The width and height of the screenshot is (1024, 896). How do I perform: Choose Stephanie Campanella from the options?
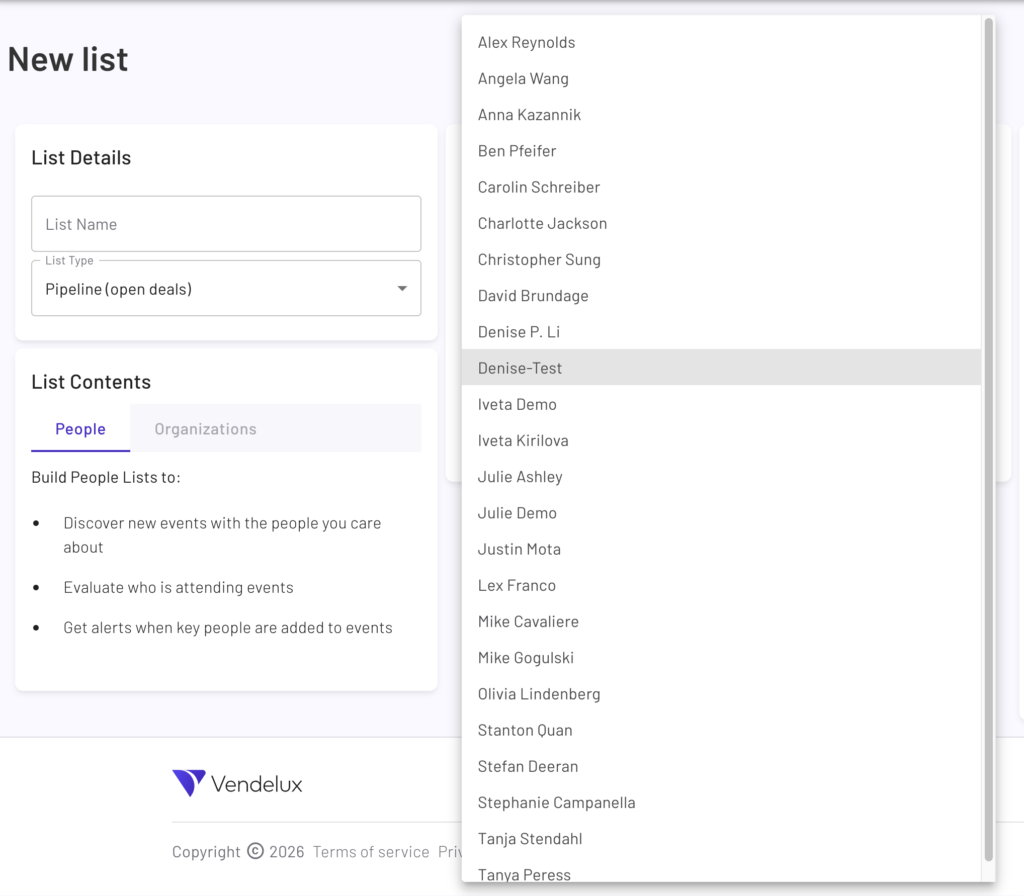coord(556,803)
